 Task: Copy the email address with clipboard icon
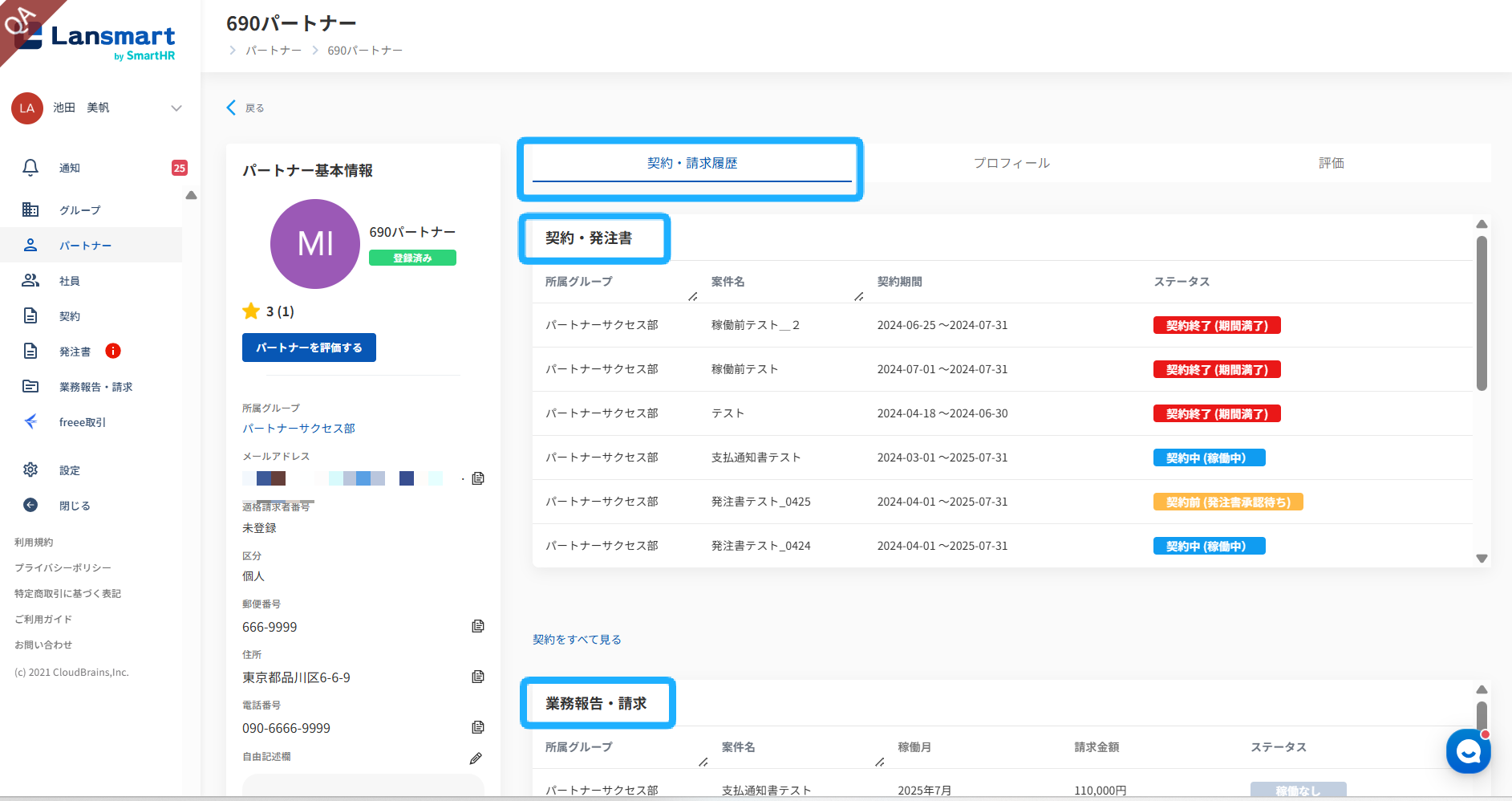click(x=478, y=478)
